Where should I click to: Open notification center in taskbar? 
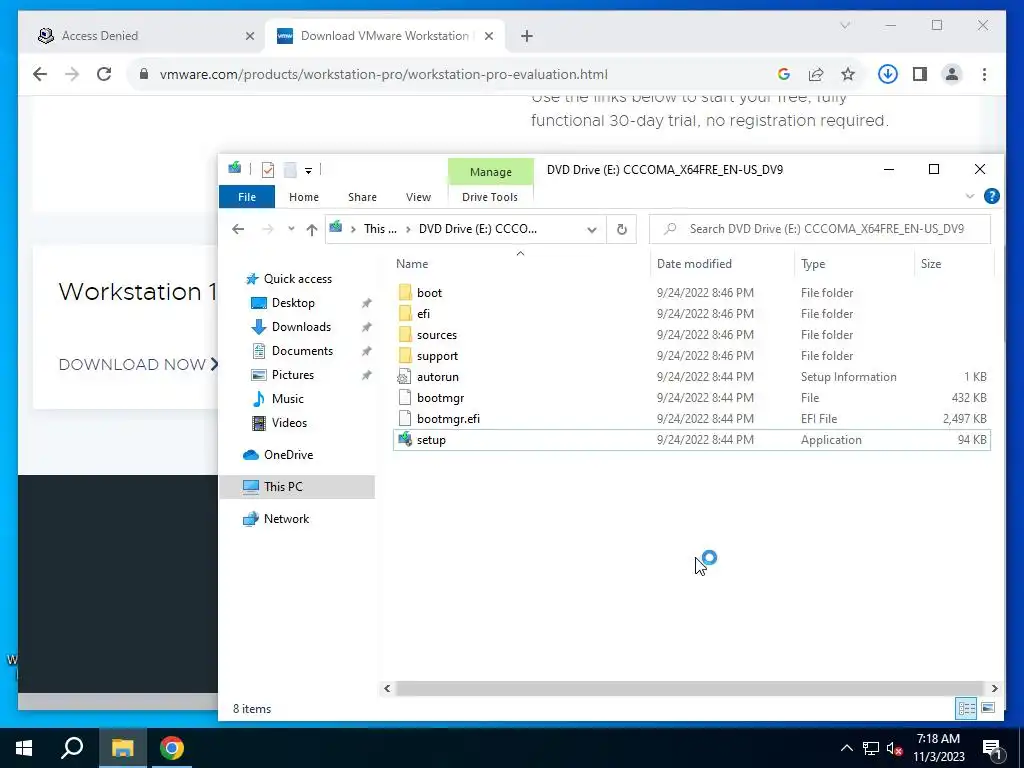click(992, 748)
